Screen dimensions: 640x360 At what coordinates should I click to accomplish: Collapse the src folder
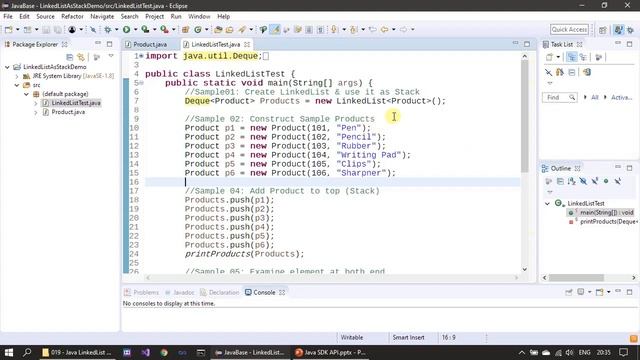pyautogui.click(x=17, y=85)
